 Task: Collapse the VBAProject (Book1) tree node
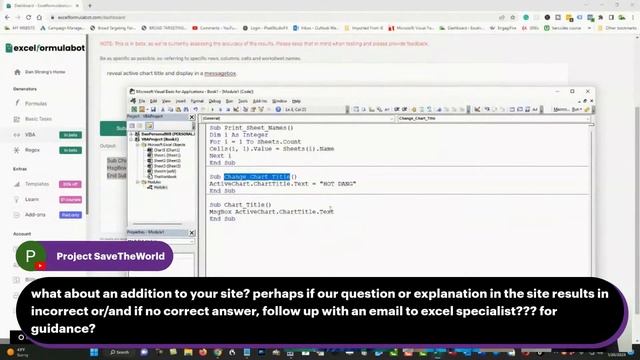point(132,139)
